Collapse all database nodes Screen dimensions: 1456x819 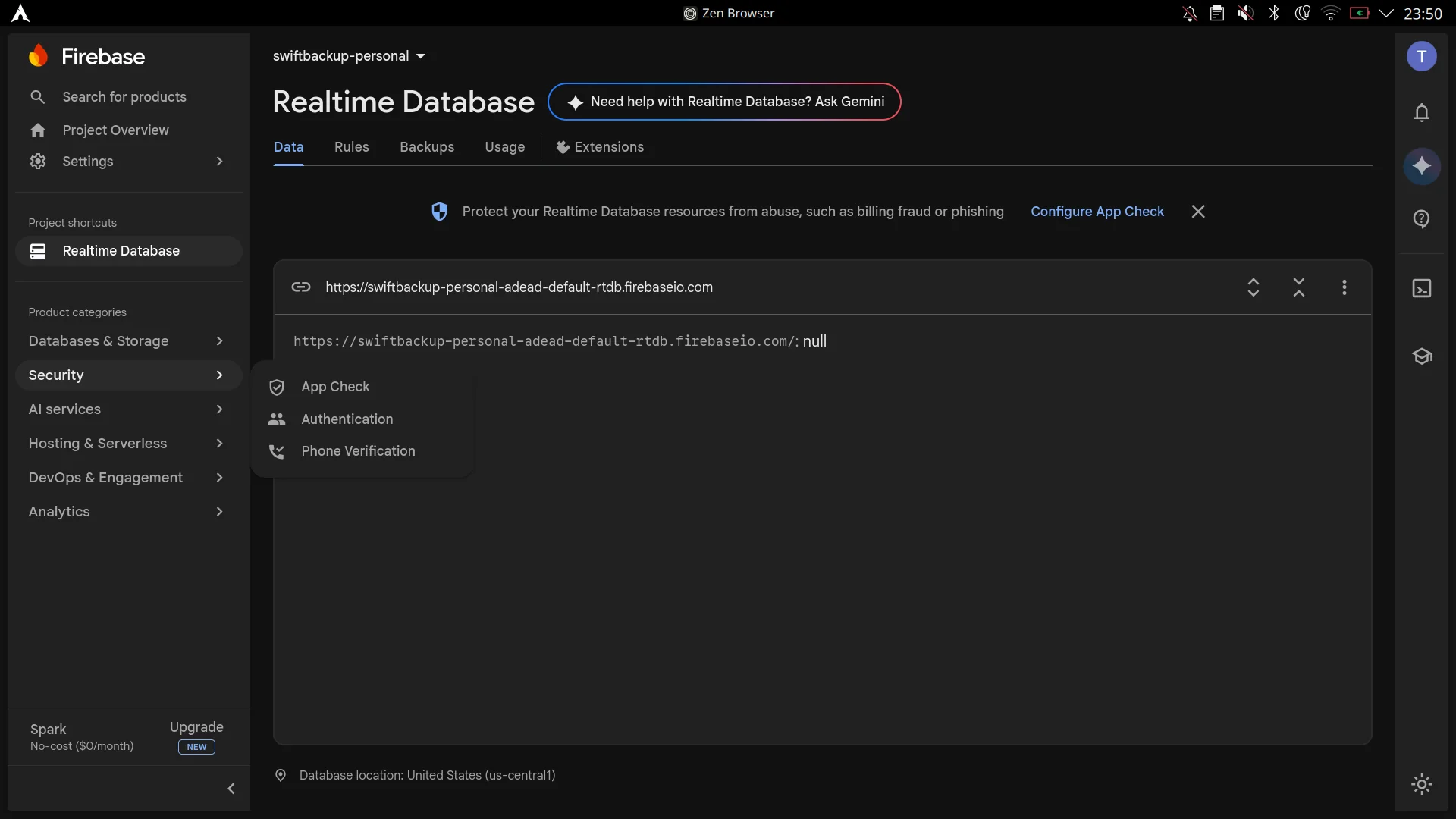click(x=1299, y=287)
